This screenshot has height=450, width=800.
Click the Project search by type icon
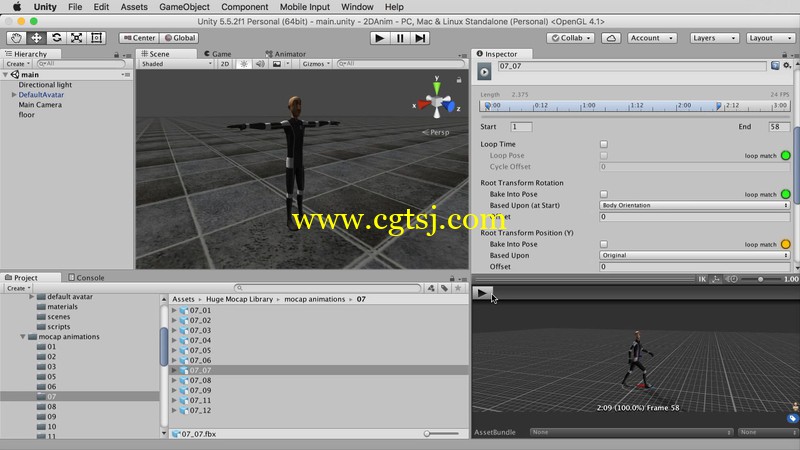[x=431, y=288]
